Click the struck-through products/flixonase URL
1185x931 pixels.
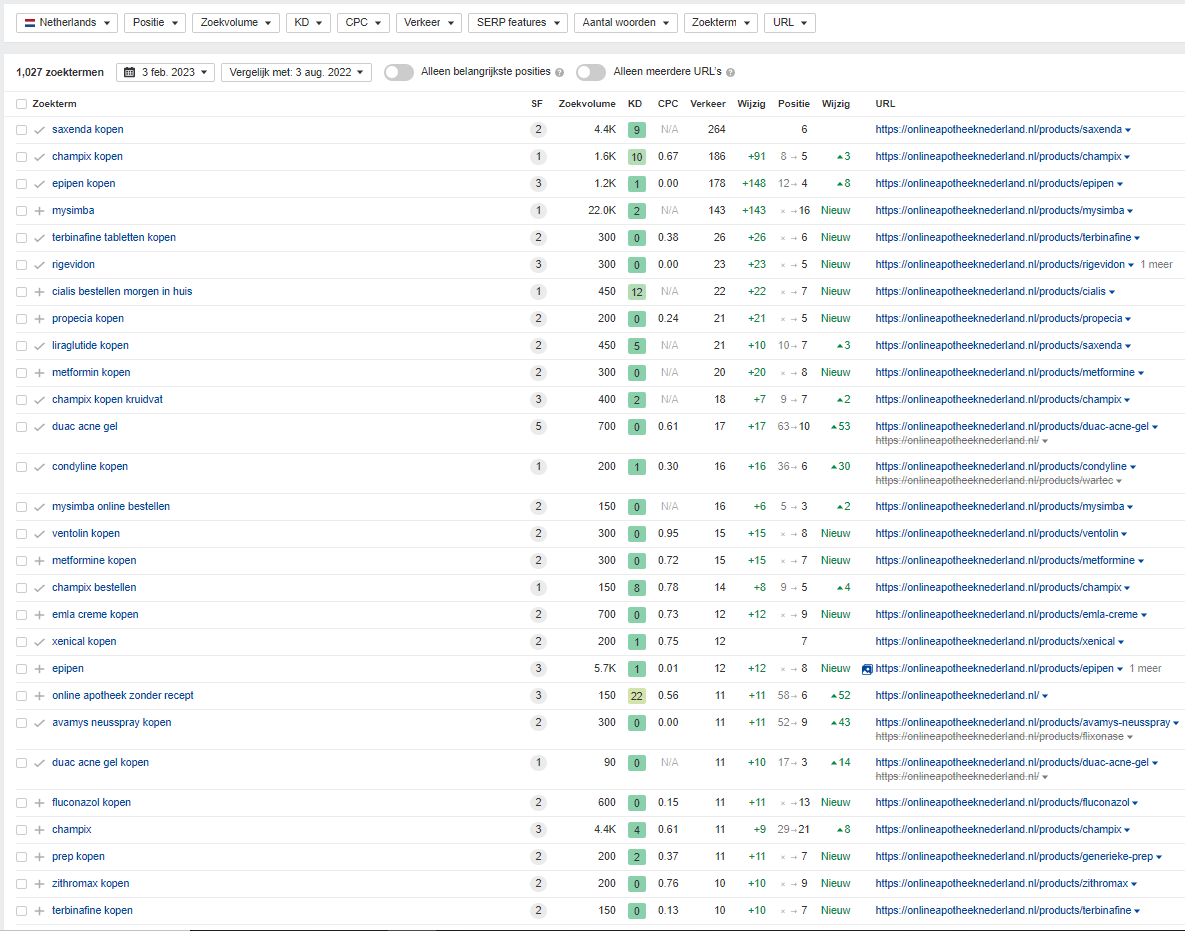(x=1000, y=737)
